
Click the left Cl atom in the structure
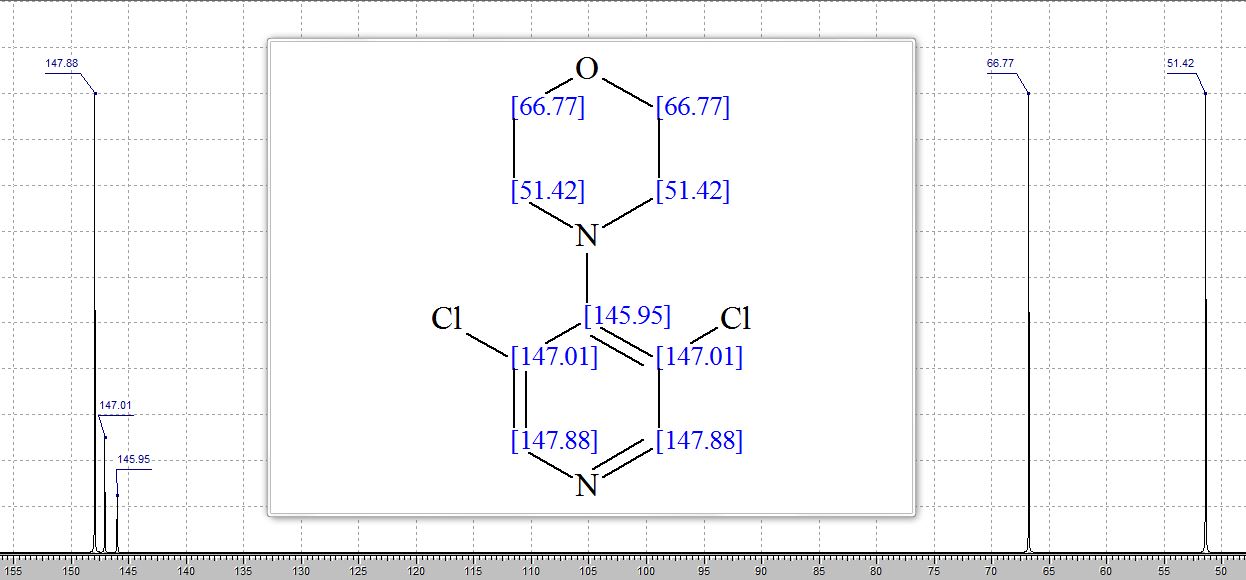click(447, 319)
